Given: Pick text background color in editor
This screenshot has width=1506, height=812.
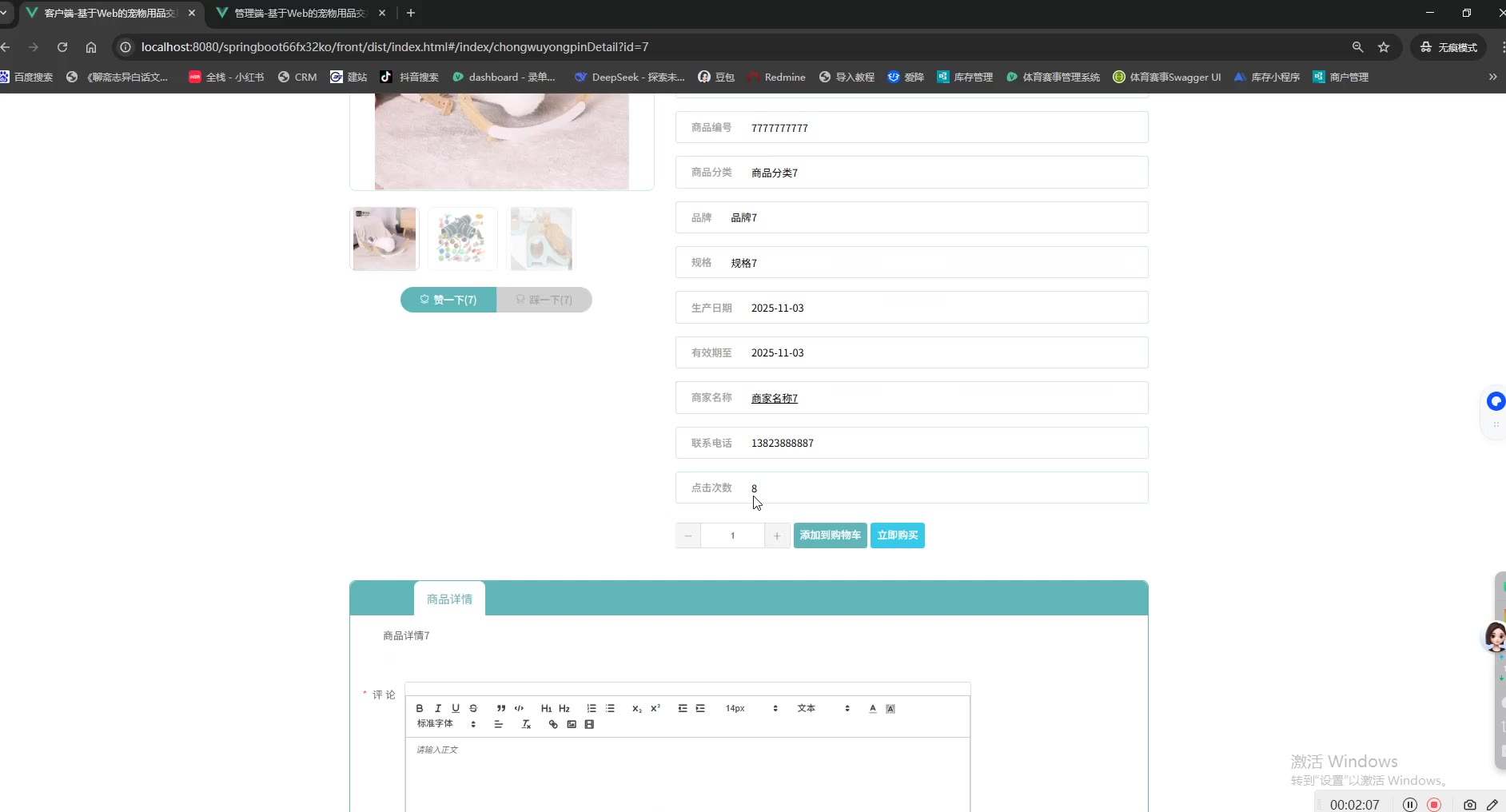Looking at the screenshot, I should pyautogui.click(x=890, y=708).
